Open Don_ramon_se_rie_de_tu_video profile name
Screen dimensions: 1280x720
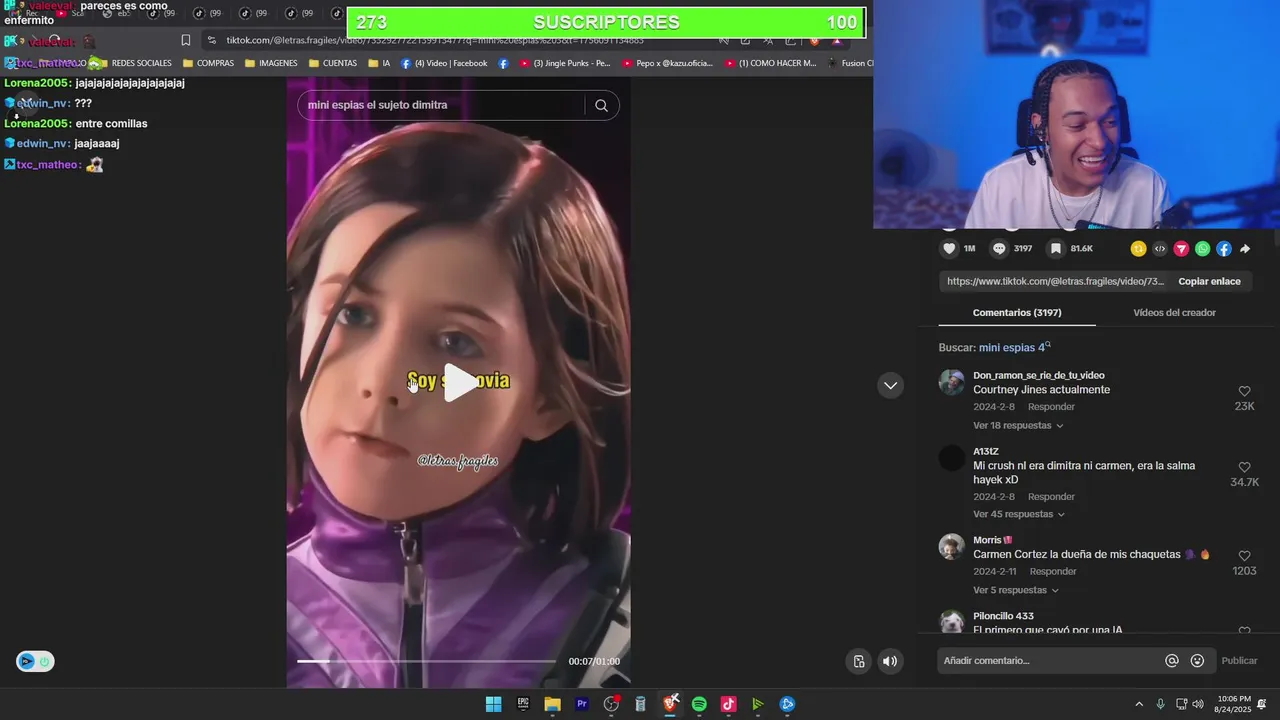(1039, 375)
